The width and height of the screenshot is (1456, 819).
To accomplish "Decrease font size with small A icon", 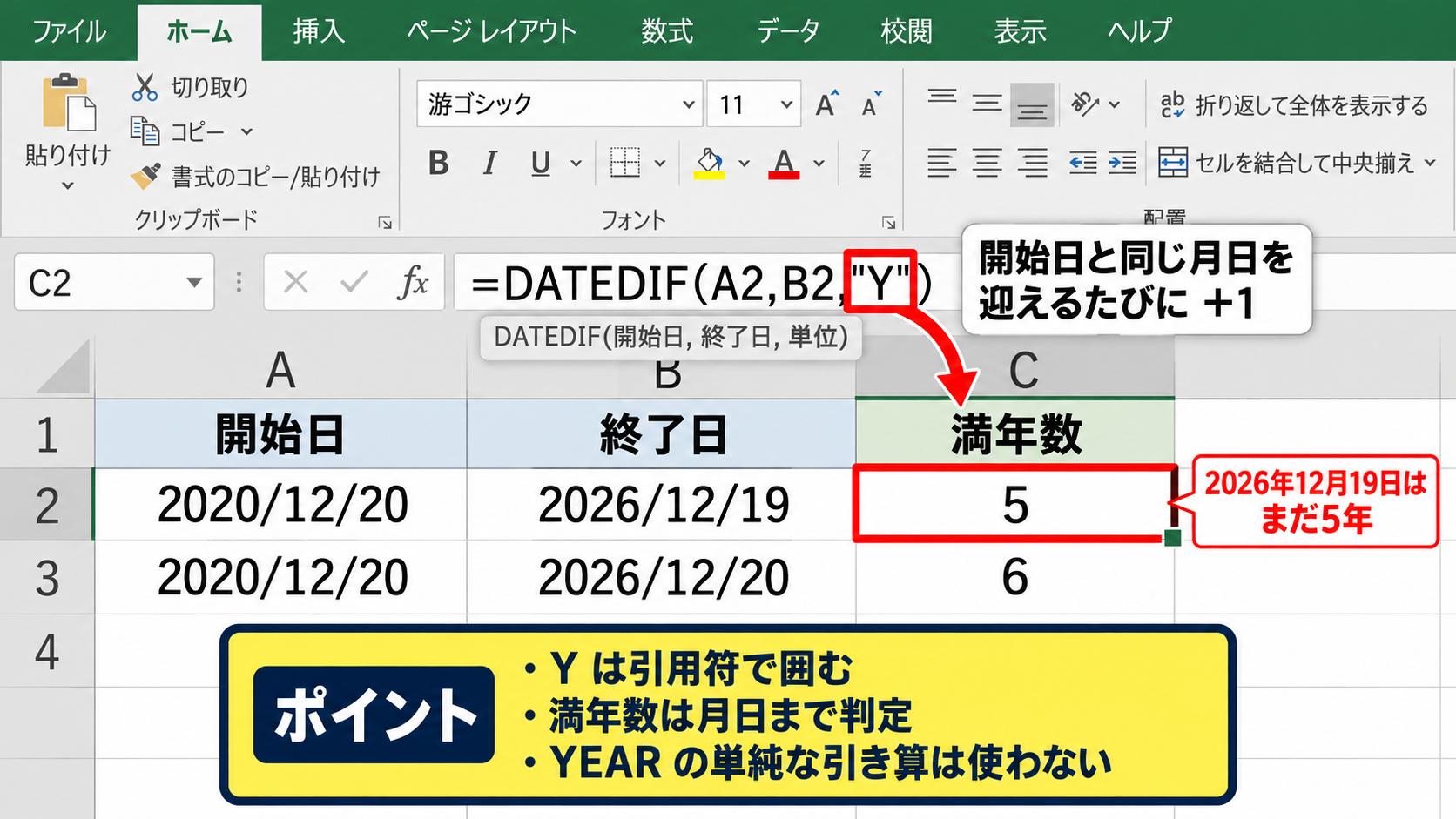I will click(872, 104).
